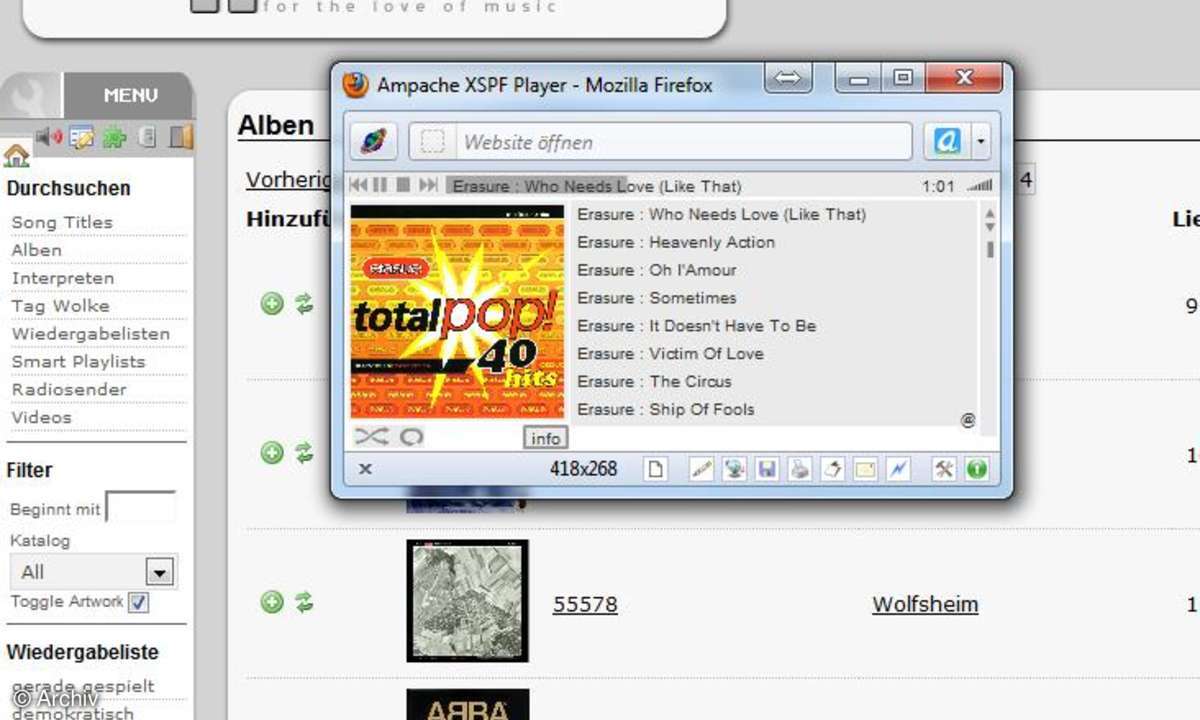Viewport: 1200px width, 720px height.
Task: Click the notepad pencil icon in sidebar toolbar
Action: 81,137
